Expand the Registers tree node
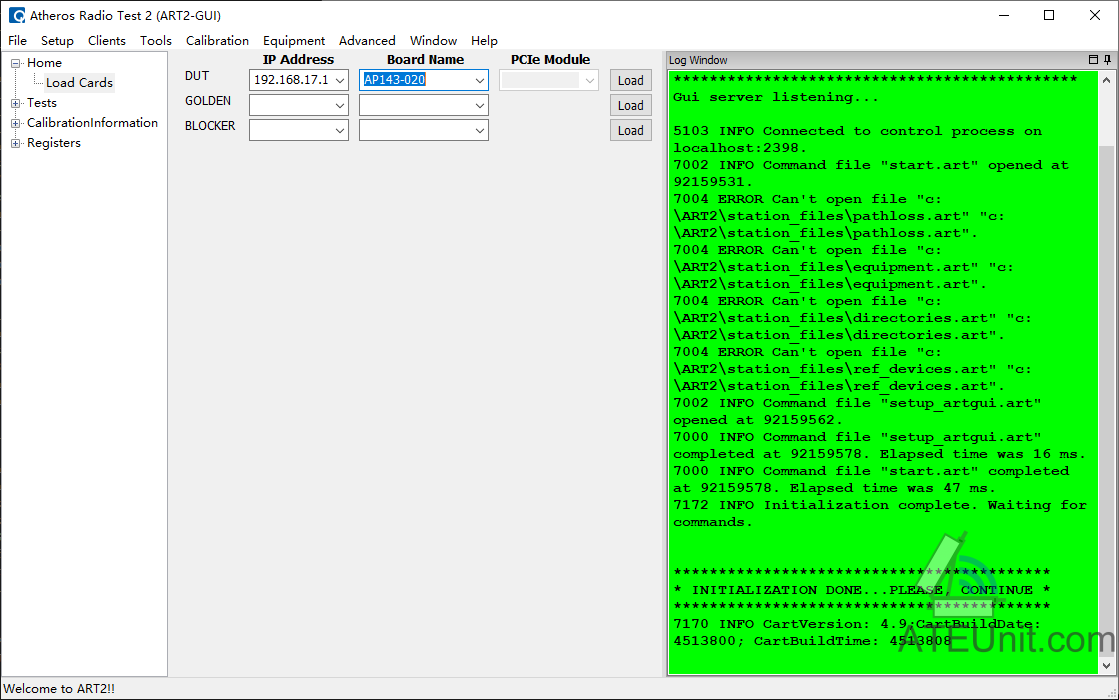The width and height of the screenshot is (1119, 700). pos(16,143)
